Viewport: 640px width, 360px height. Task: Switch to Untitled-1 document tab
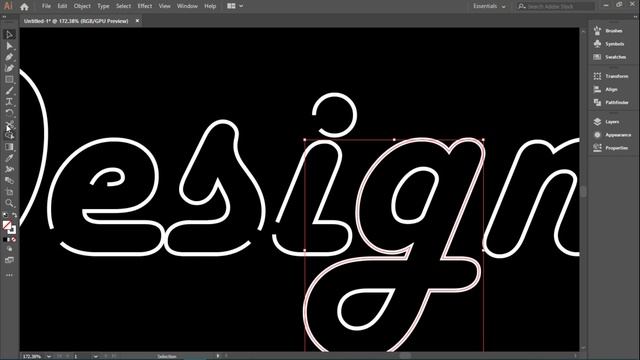pos(76,21)
